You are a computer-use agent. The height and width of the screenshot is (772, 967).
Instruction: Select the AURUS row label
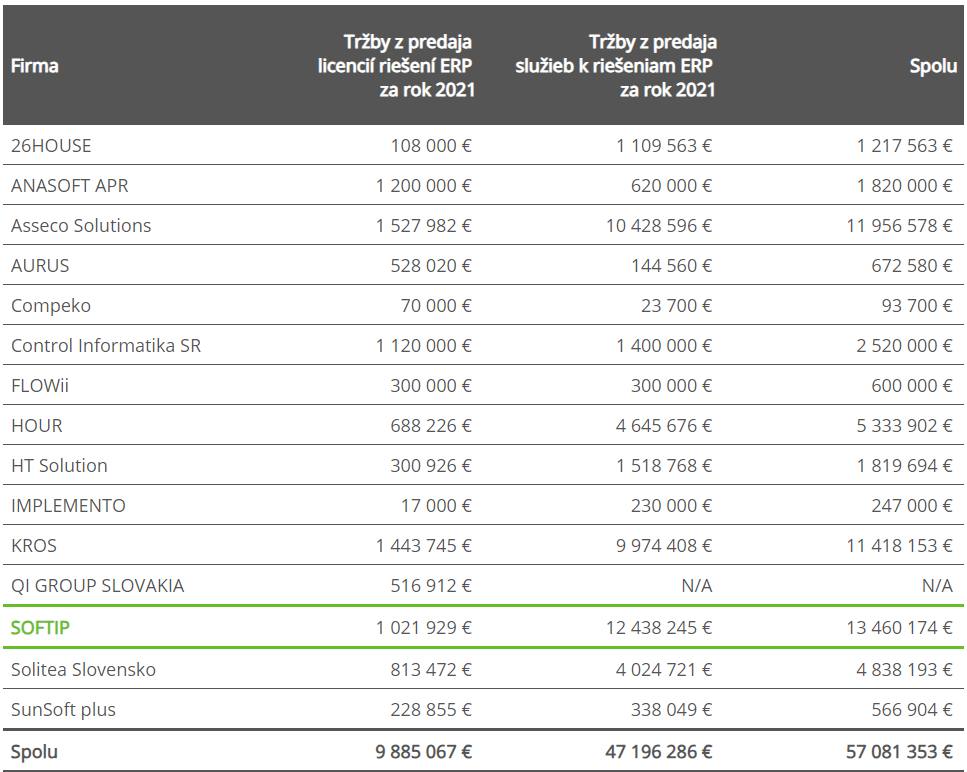pyautogui.click(x=40, y=266)
